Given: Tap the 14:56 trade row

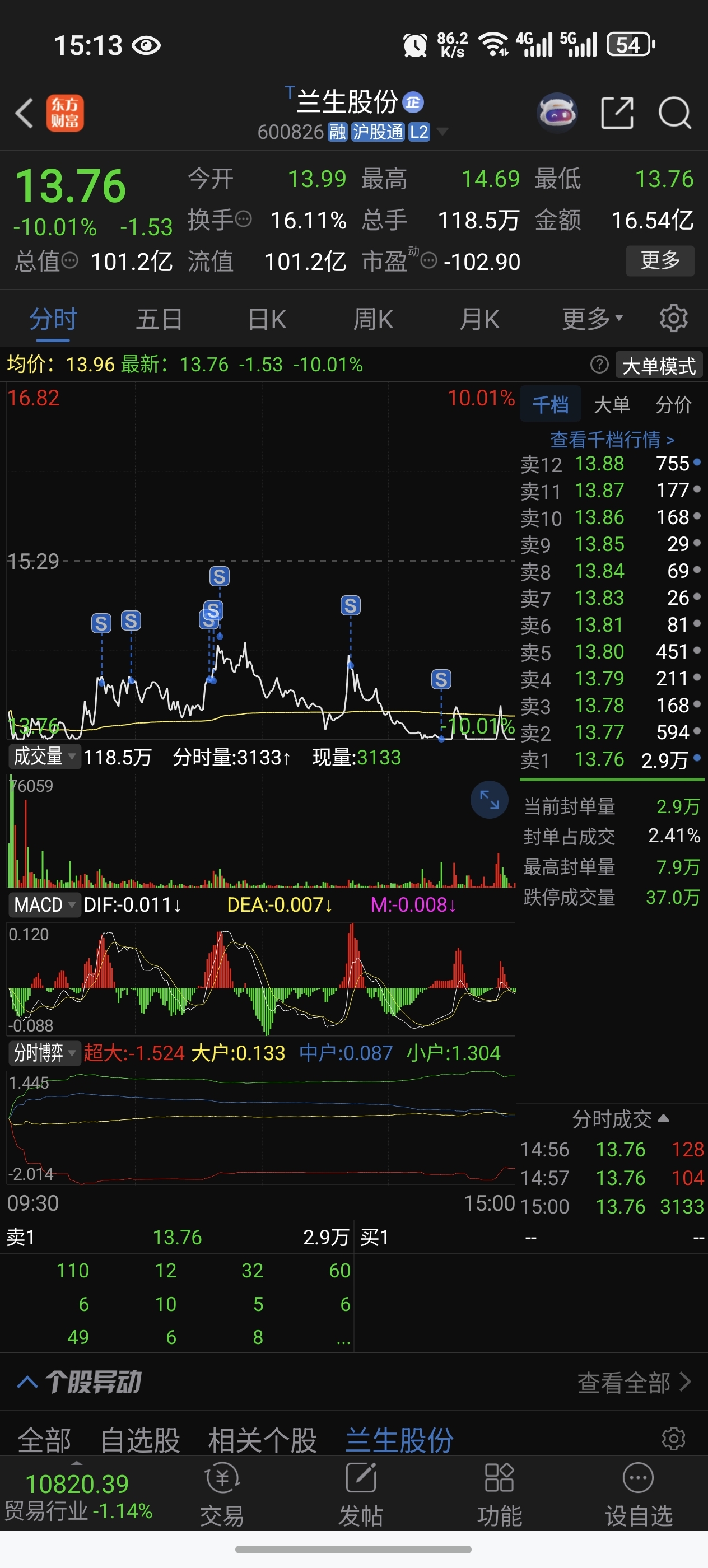Looking at the screenshot, I should (x=612, y=1149).
